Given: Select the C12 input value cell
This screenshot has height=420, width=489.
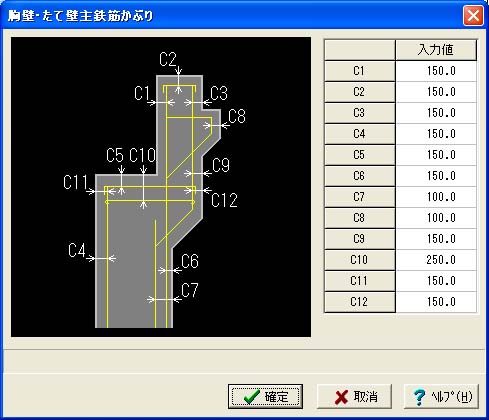Looking at the screenshot, I should (436, 302).
